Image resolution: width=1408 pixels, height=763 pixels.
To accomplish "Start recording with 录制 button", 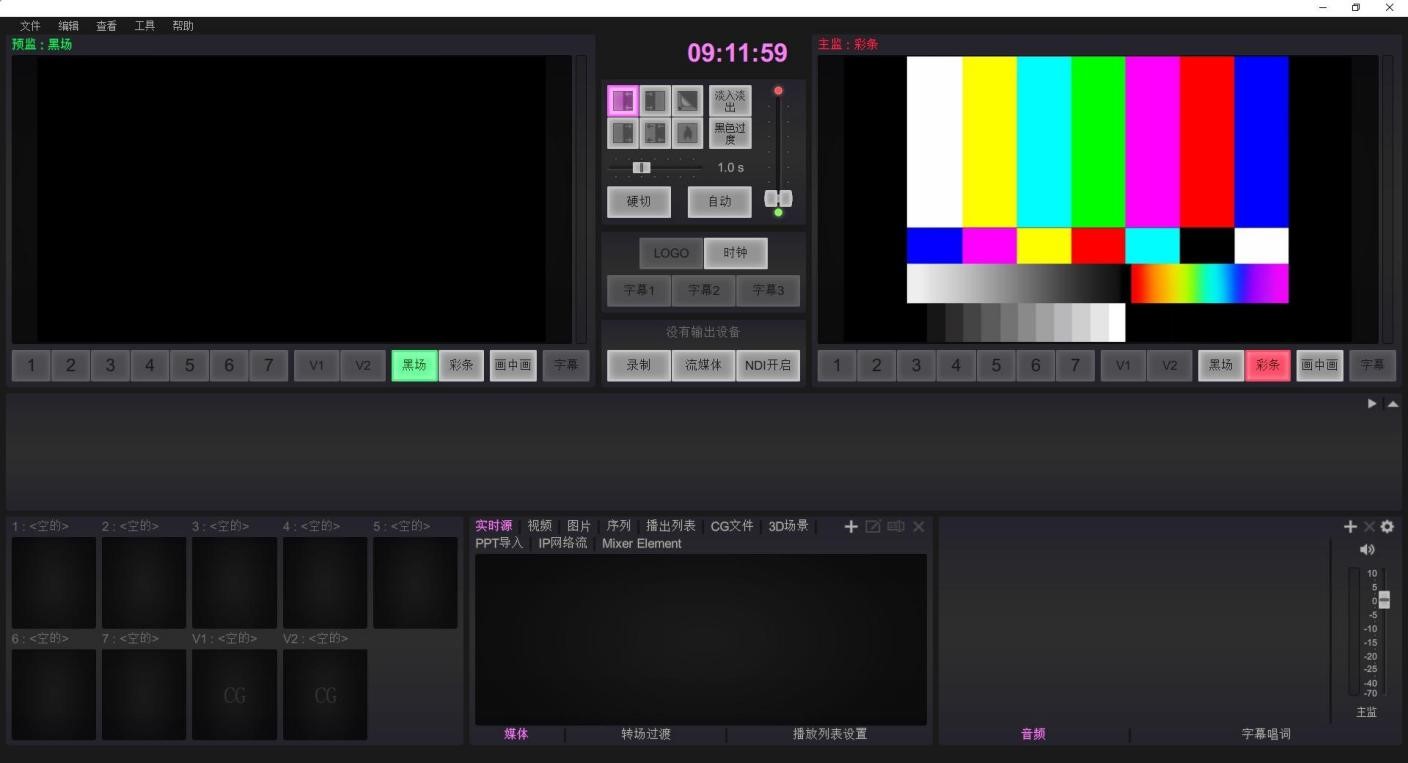I will click(x=639, y=365).
